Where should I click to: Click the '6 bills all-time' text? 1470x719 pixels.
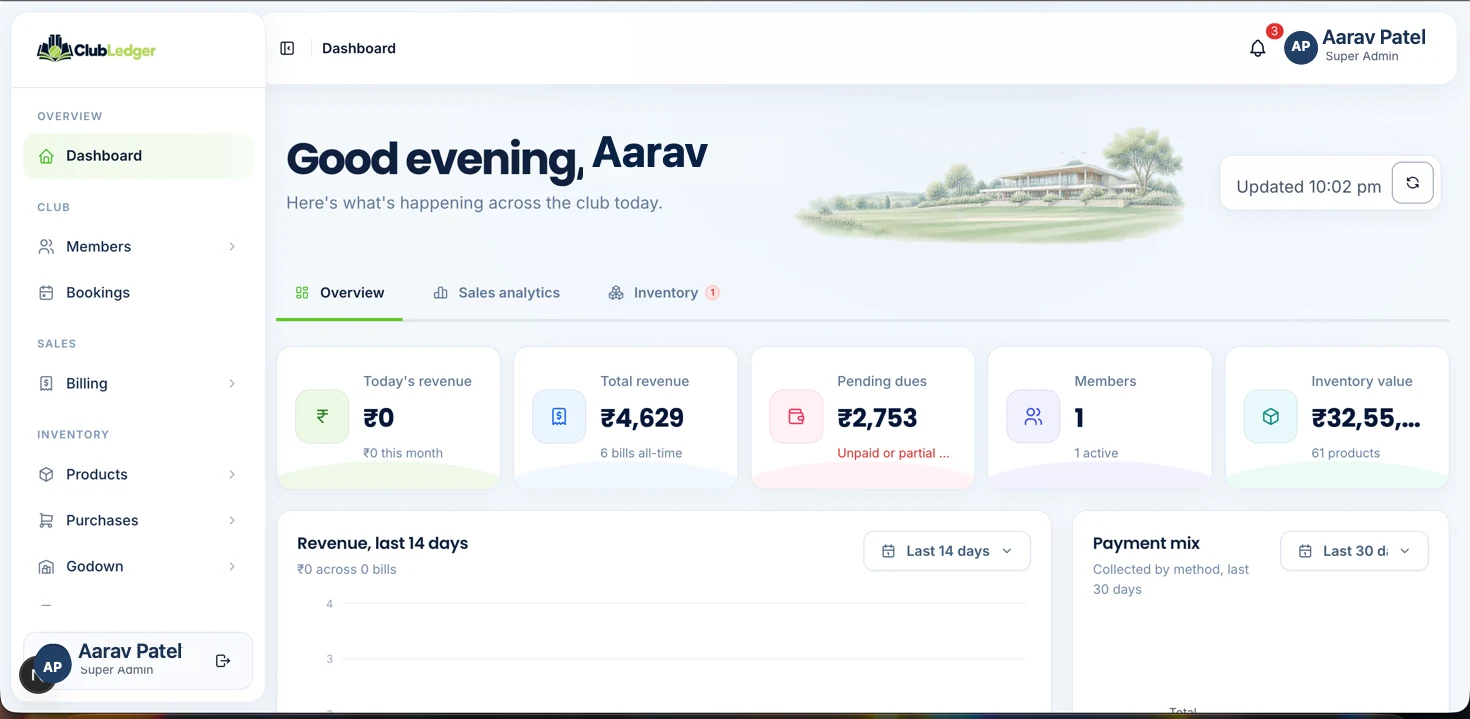tap(641, 453)
